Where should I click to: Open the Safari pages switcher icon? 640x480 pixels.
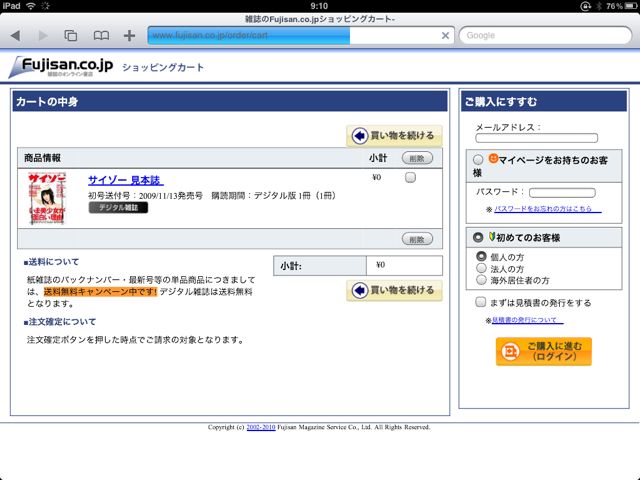coord(71,36)
